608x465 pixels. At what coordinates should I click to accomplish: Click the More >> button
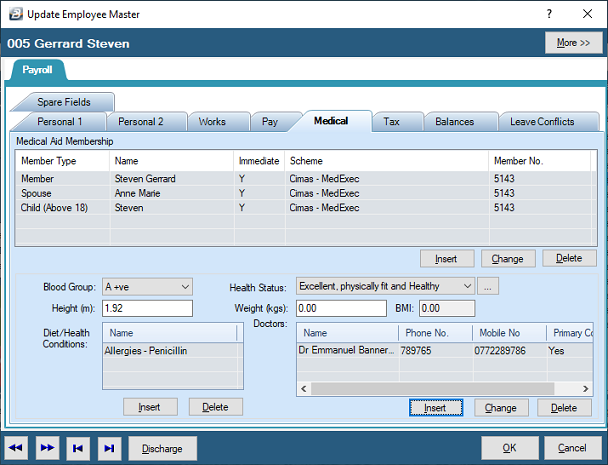(x=573, y=43)
